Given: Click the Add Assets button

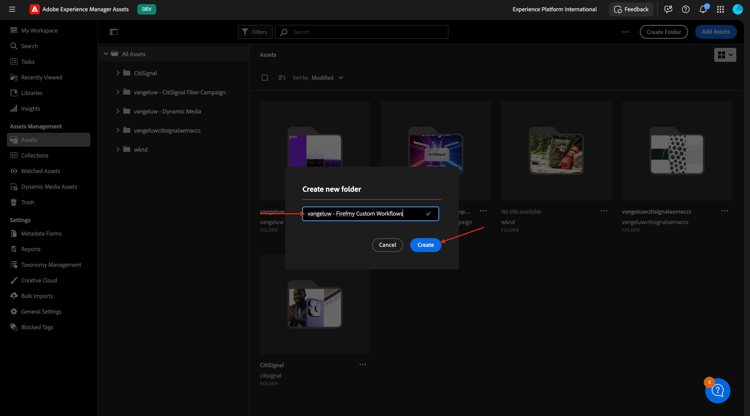Looking at the screenshot, I should [716, 32].
